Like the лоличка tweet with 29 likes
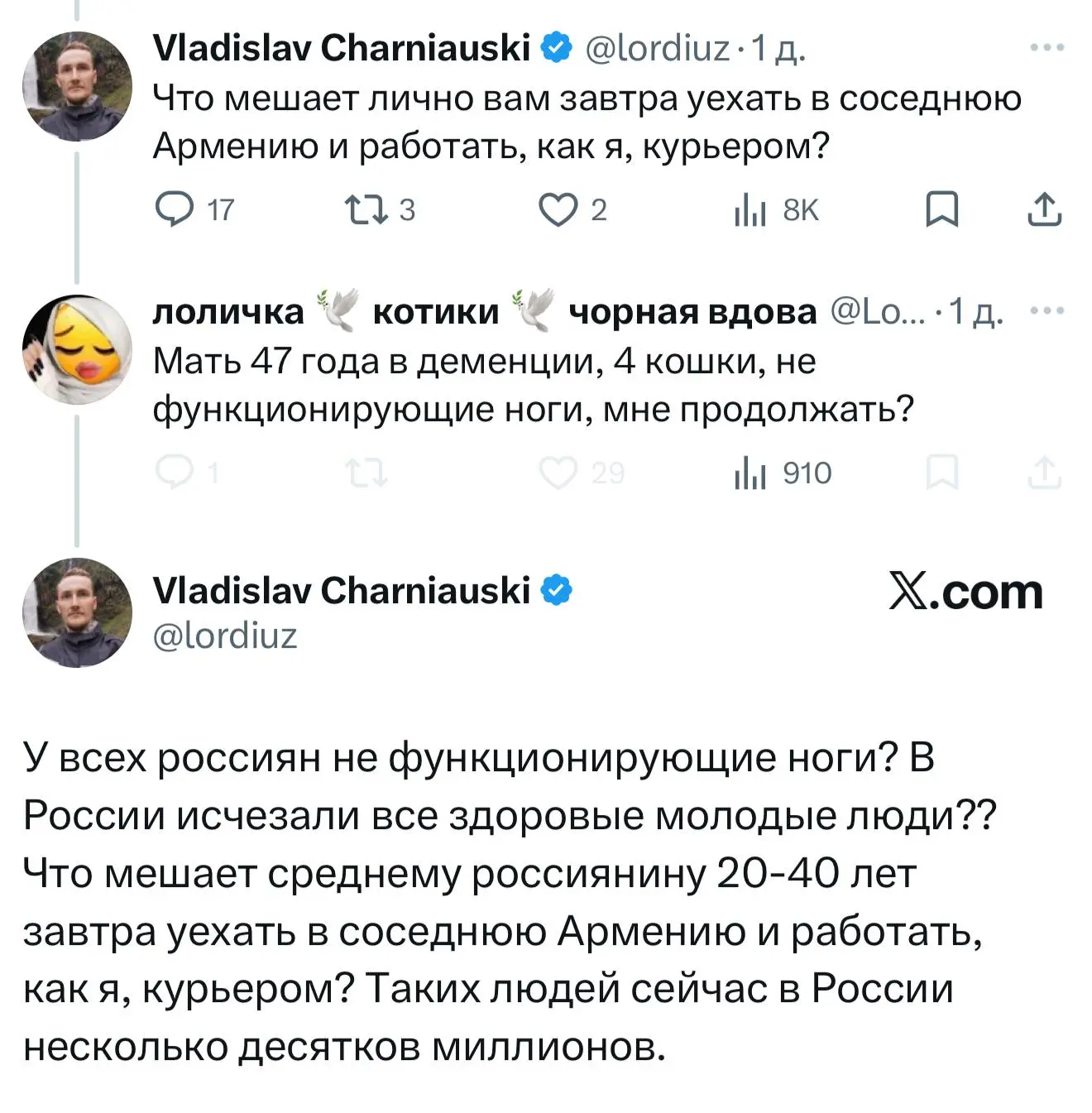1092x1113 pixels. [558, 473]
